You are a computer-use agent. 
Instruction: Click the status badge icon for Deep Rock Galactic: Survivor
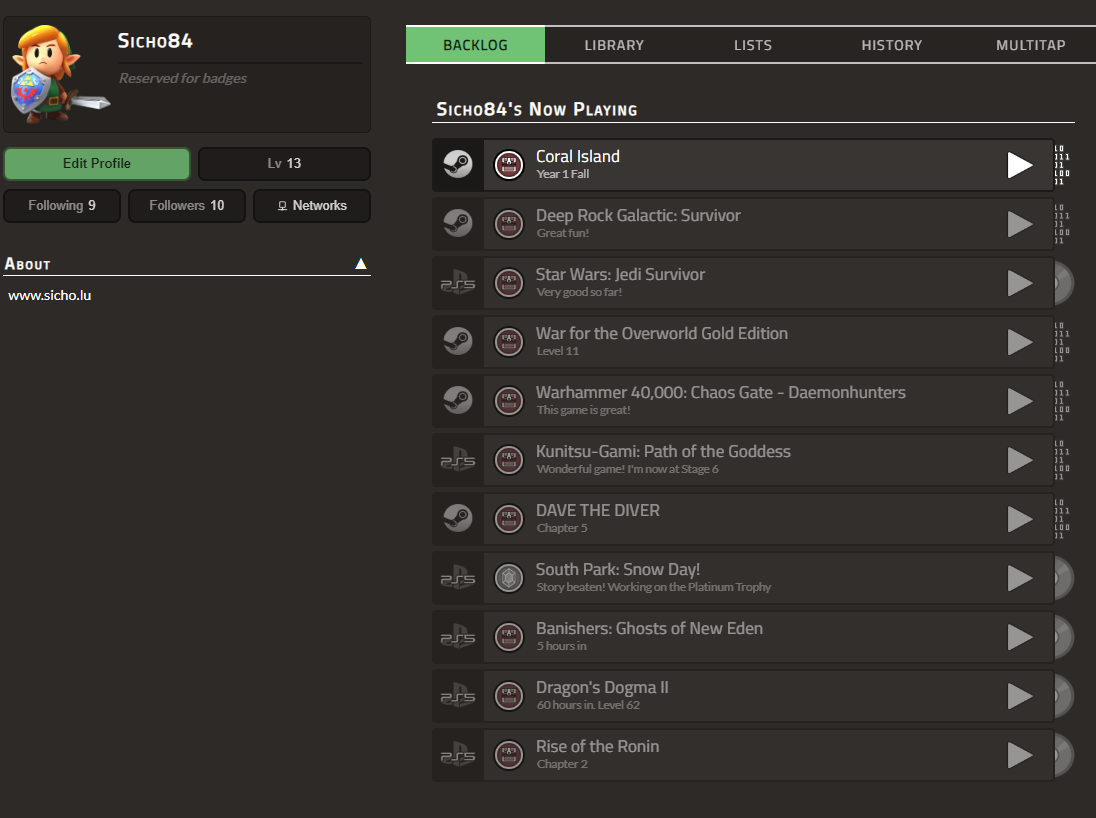tap(509, 224)
